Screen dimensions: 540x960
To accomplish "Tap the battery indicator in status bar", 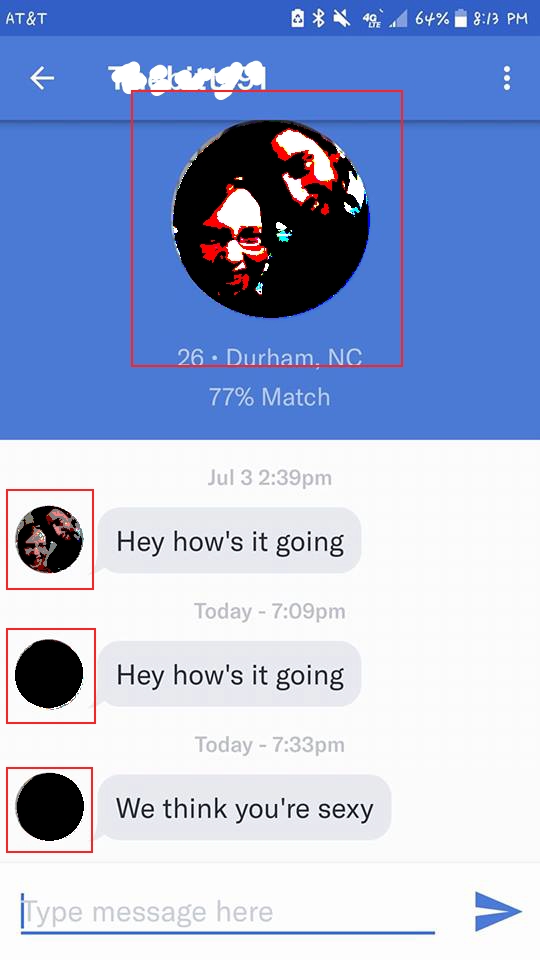I will tap(461, 18).
